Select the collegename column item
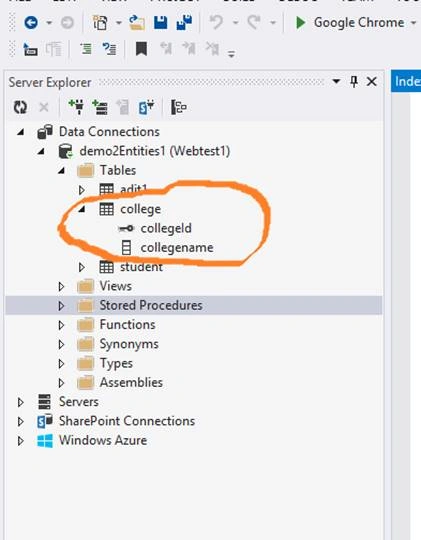421x540 pixels. pyautogui.click(x=177, y=248)
